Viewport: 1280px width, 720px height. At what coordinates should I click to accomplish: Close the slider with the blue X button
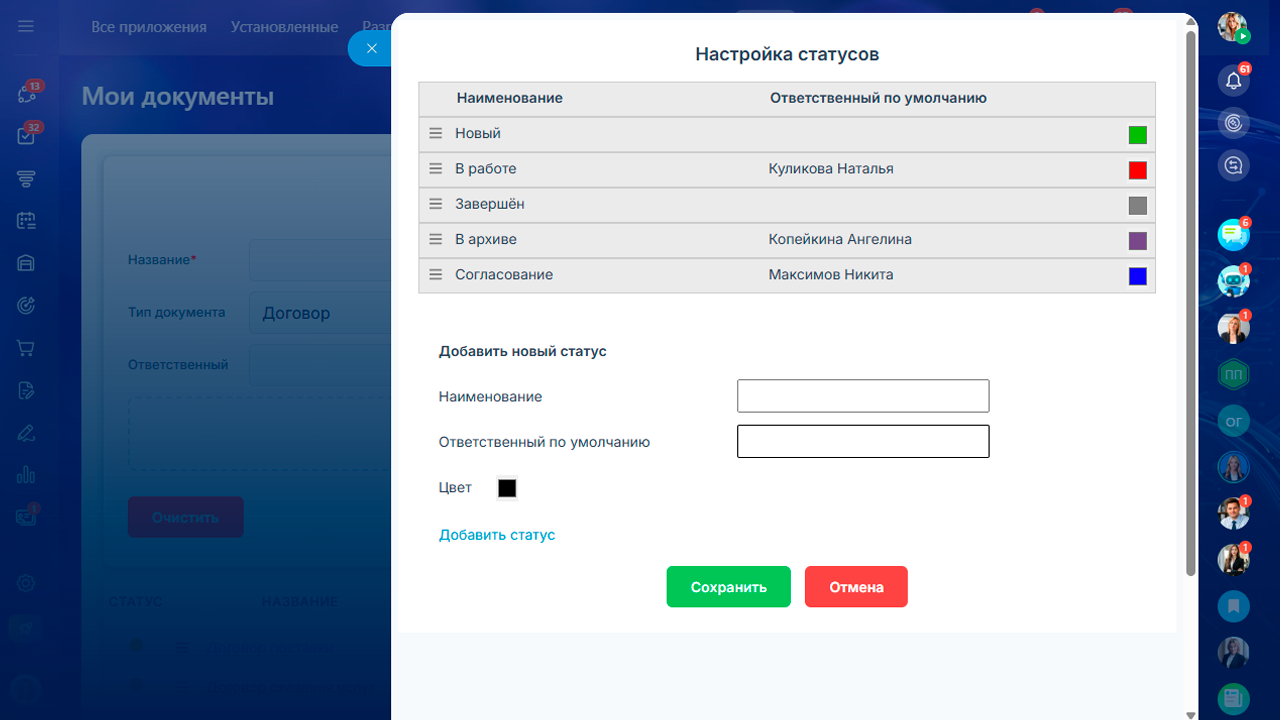pos(371,48)
